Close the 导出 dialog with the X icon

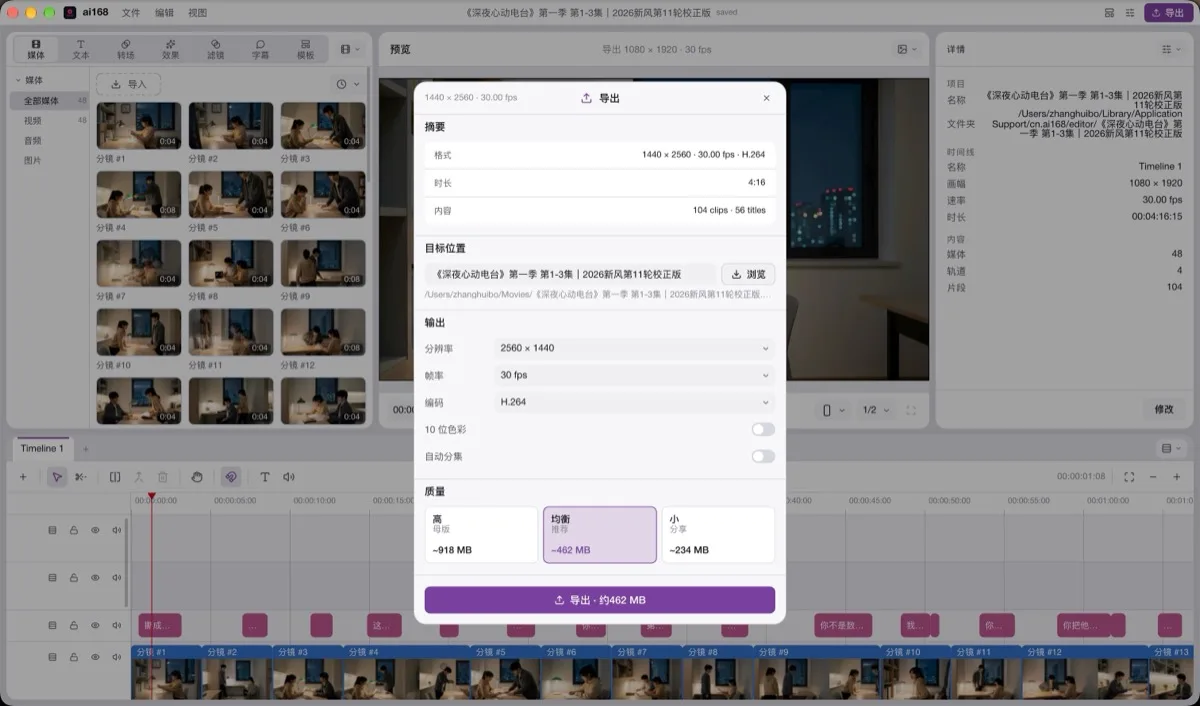[766, 98]
